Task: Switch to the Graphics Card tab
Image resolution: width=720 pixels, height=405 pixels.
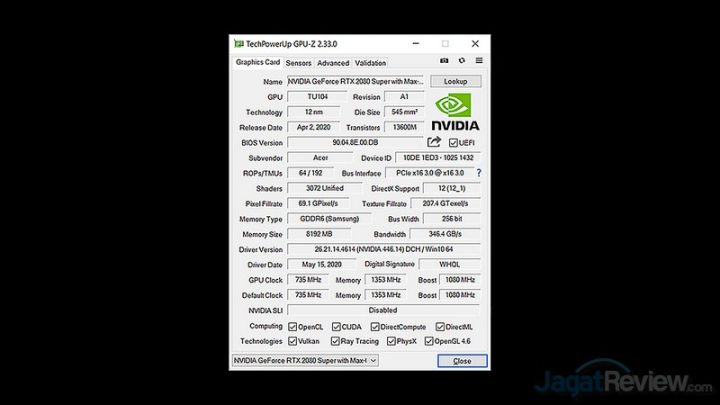Action: click(x=258, y=62)
